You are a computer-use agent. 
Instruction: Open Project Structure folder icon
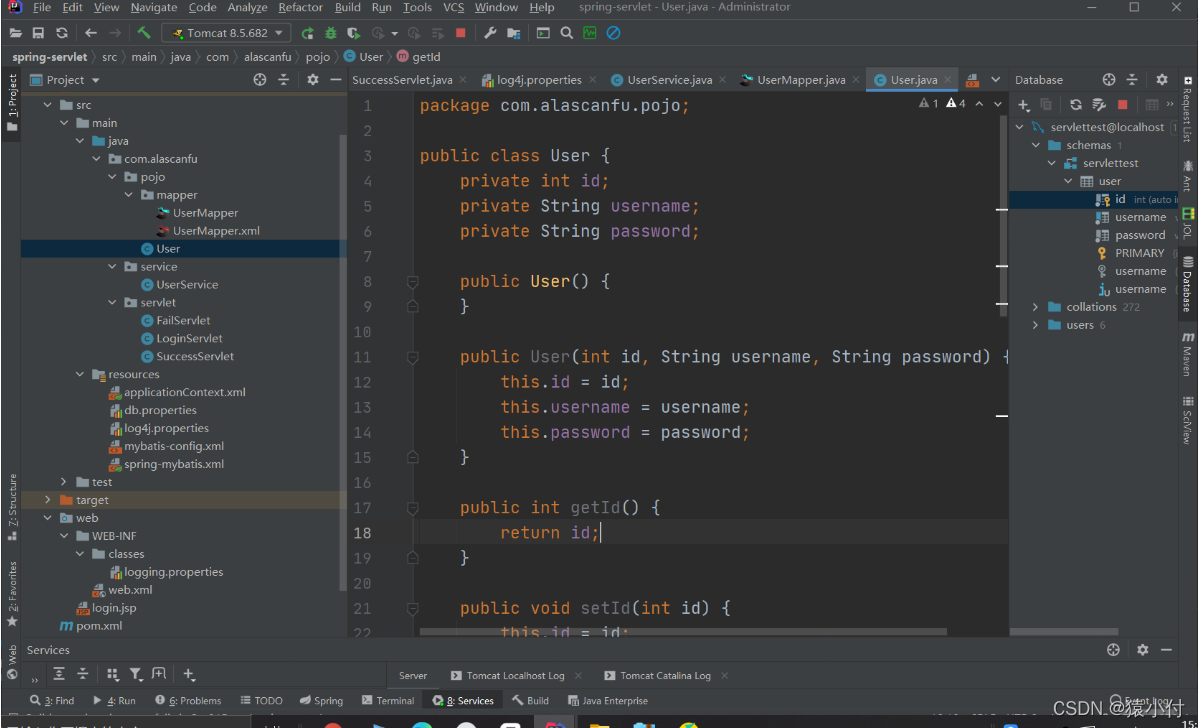514,32
